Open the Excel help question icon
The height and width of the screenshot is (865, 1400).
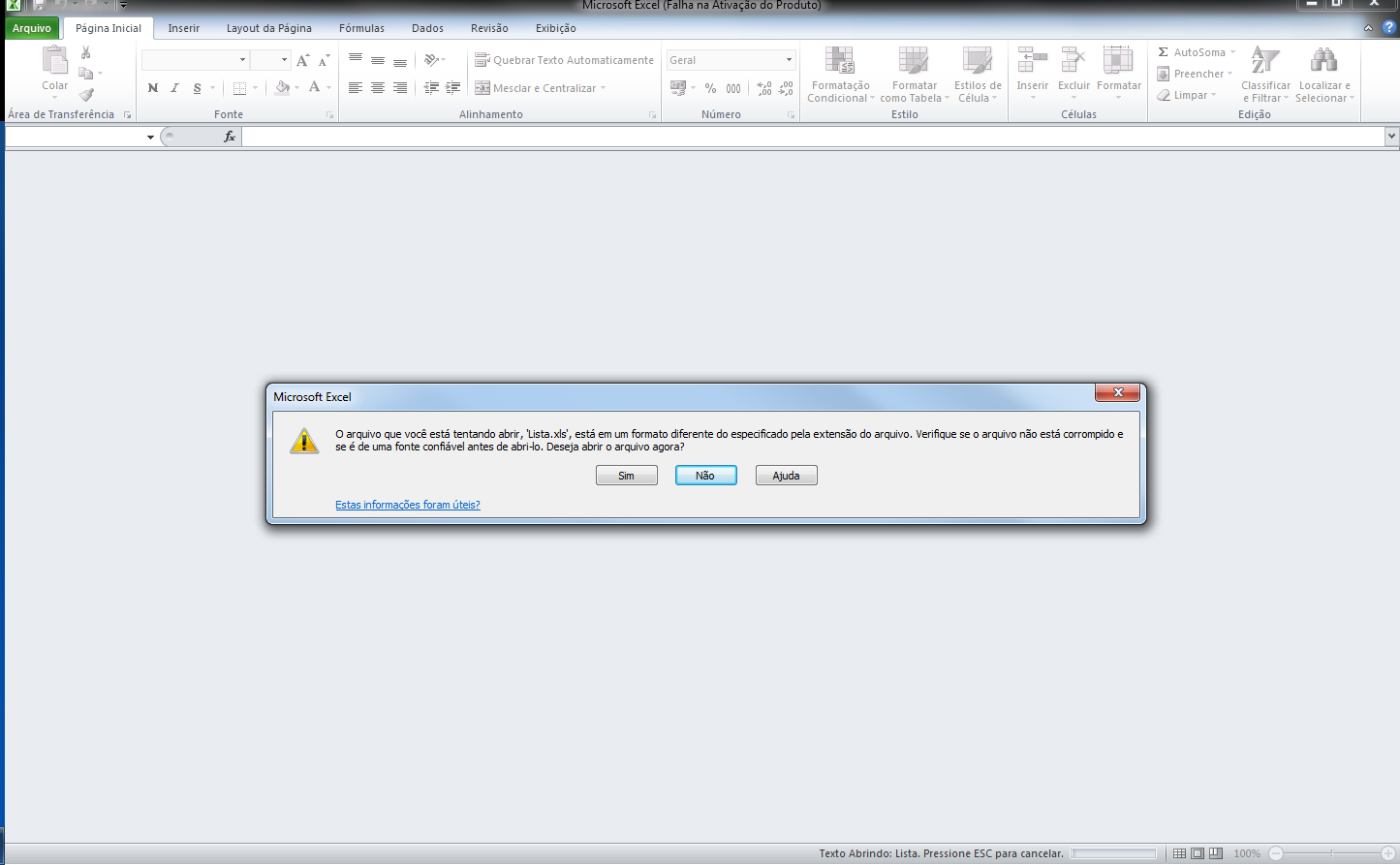tap(1388, 28)
